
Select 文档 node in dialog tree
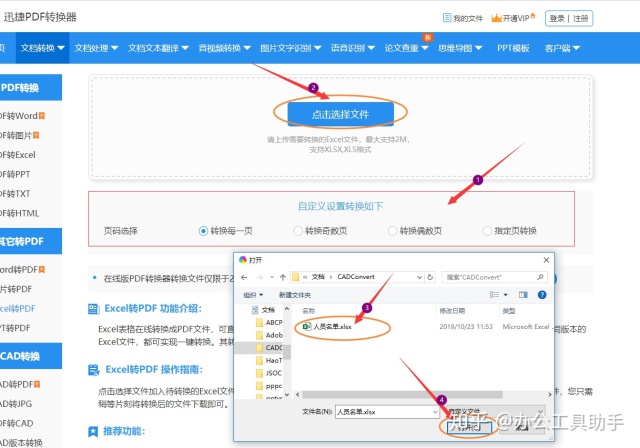[264, 310]
